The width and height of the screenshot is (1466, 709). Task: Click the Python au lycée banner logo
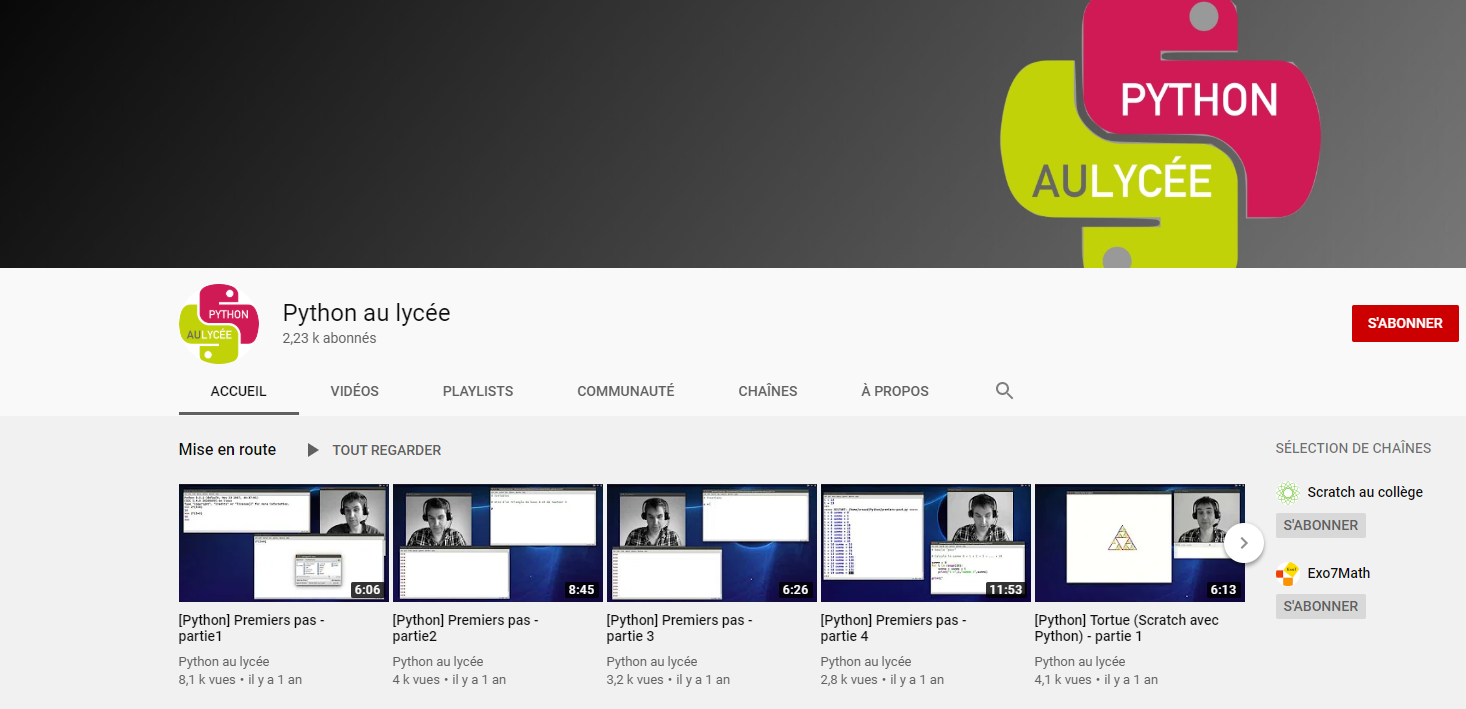[x=1160, y=134]
